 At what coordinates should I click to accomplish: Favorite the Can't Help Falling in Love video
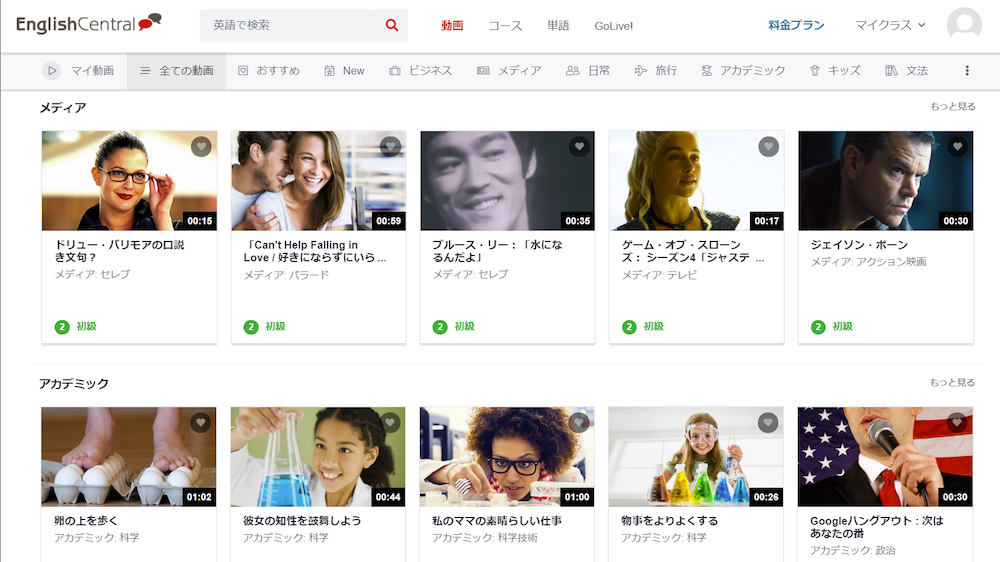[390, 147]
